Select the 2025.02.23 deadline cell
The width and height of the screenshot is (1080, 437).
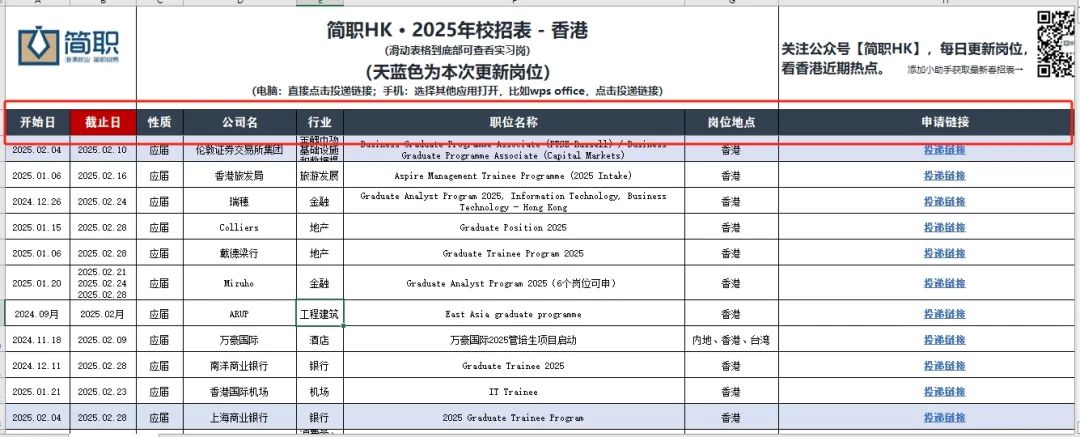tap(103, 392)
